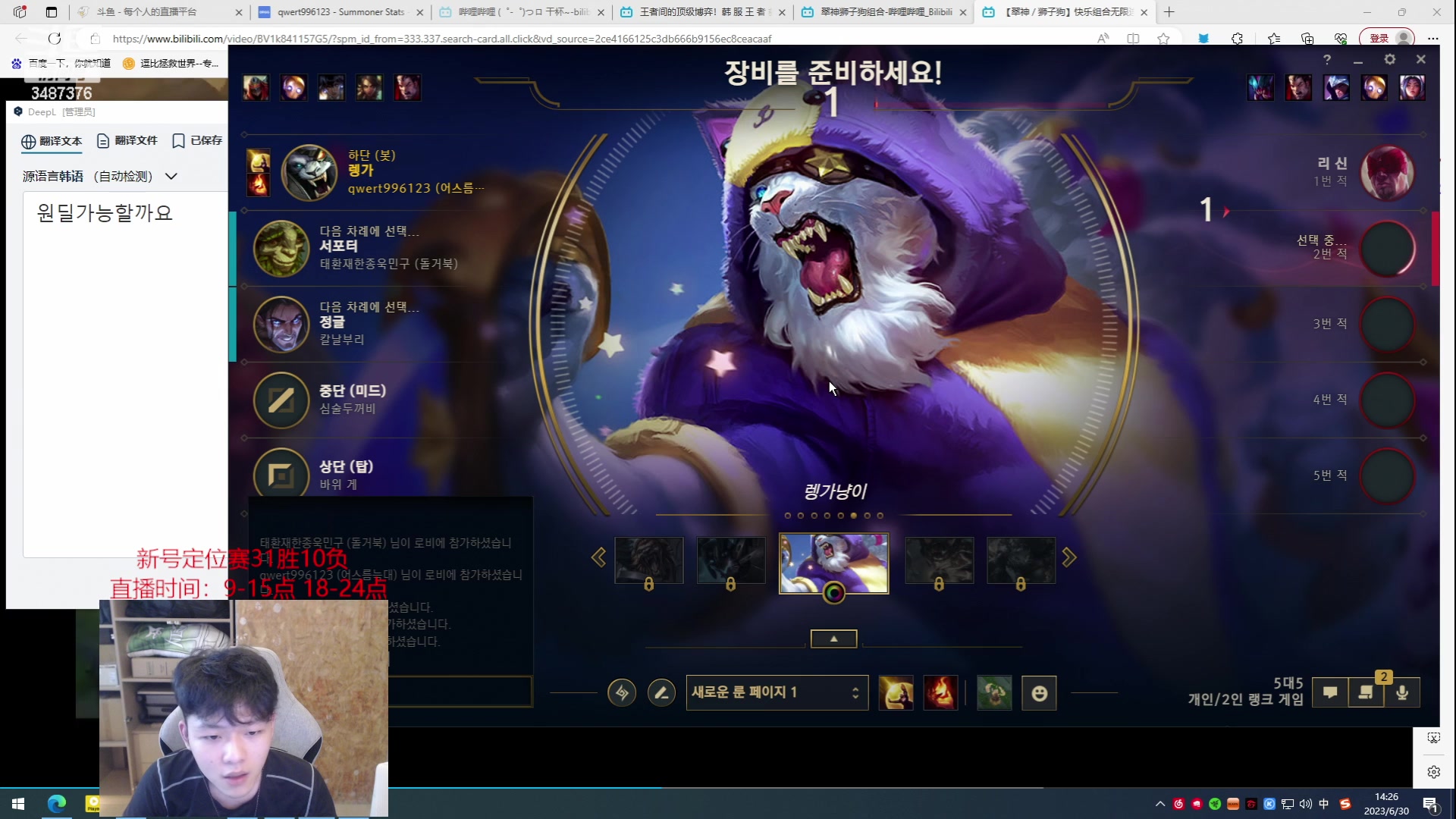Open the champion select chat bubble
This screenshot has width=1456, height=819.
[1330, 692]
